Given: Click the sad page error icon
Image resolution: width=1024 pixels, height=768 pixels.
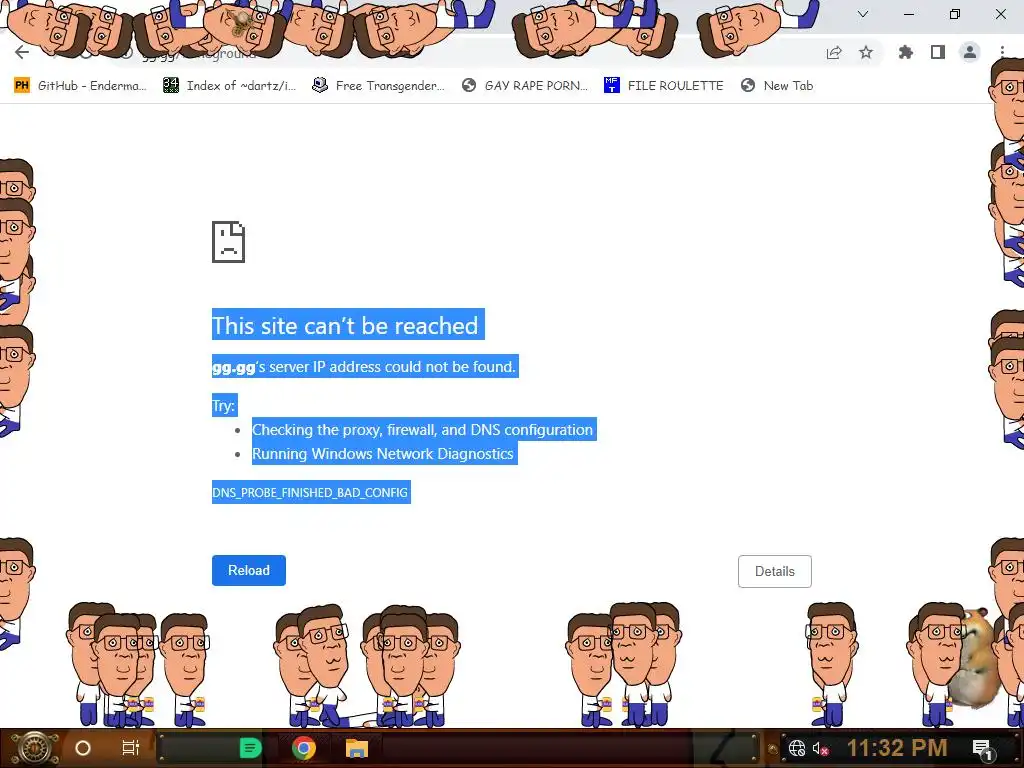Looking at the screenshot, I should coord(229,242).
